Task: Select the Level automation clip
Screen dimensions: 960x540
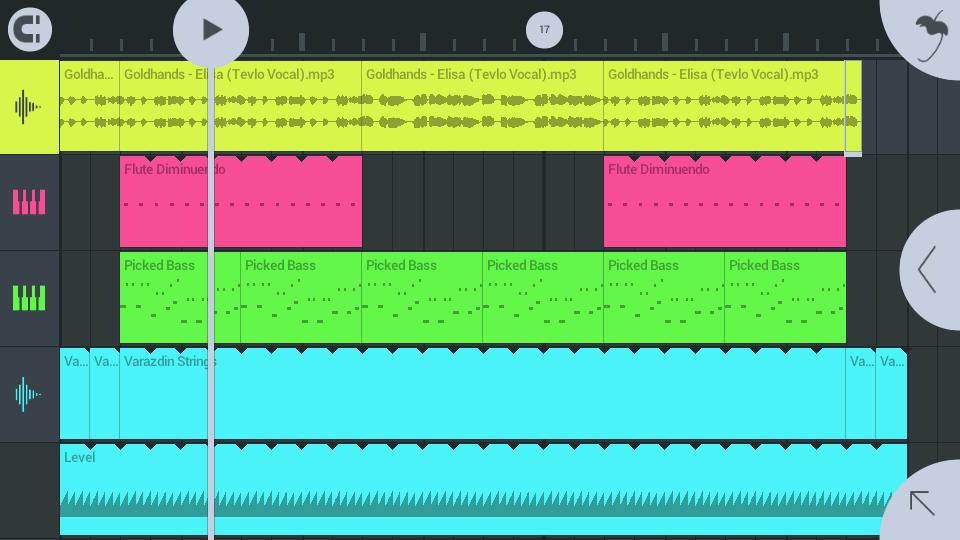Action: pos(480,490)
